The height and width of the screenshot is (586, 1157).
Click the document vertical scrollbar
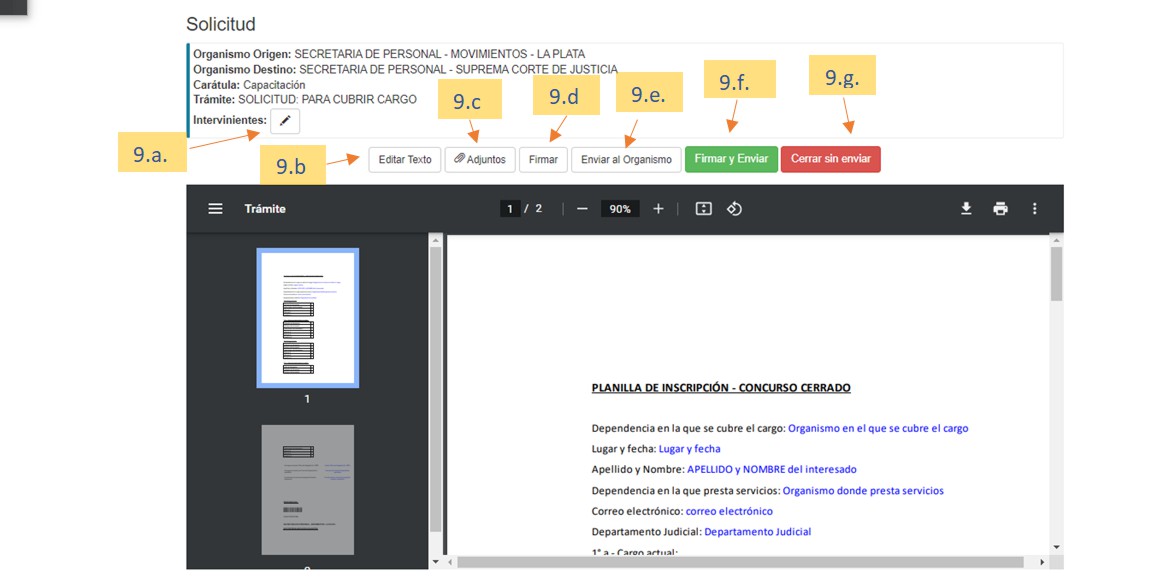point(1056,275)
